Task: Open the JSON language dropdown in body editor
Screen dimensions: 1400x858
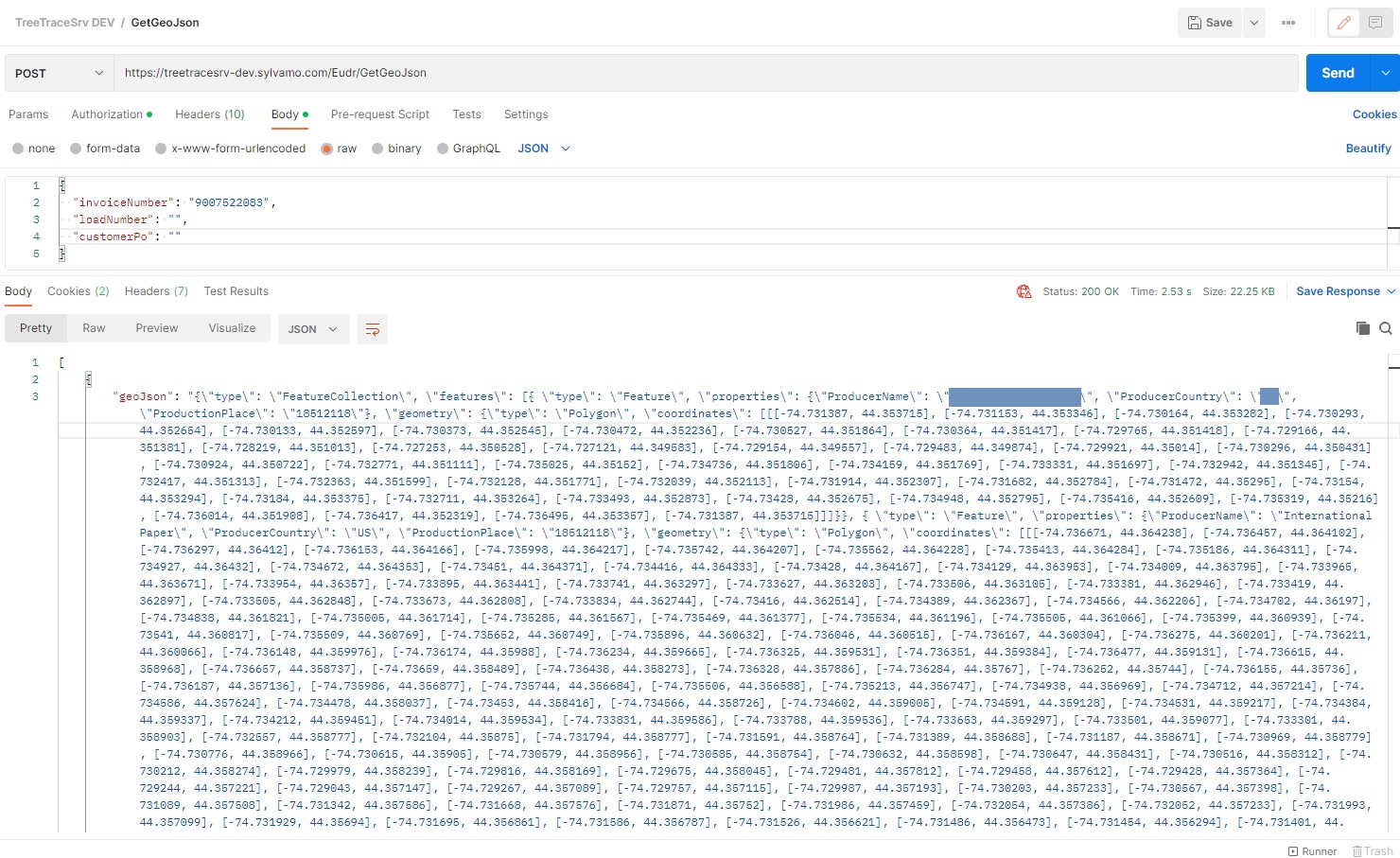Action: [x=542, y=149]
